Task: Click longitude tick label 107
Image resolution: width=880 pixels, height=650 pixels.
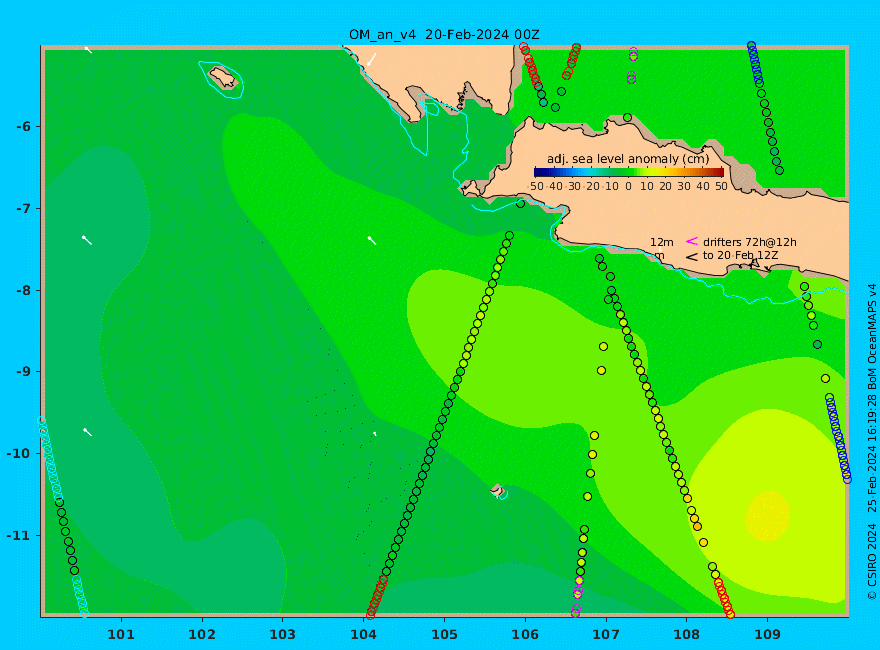Action: 606,635
